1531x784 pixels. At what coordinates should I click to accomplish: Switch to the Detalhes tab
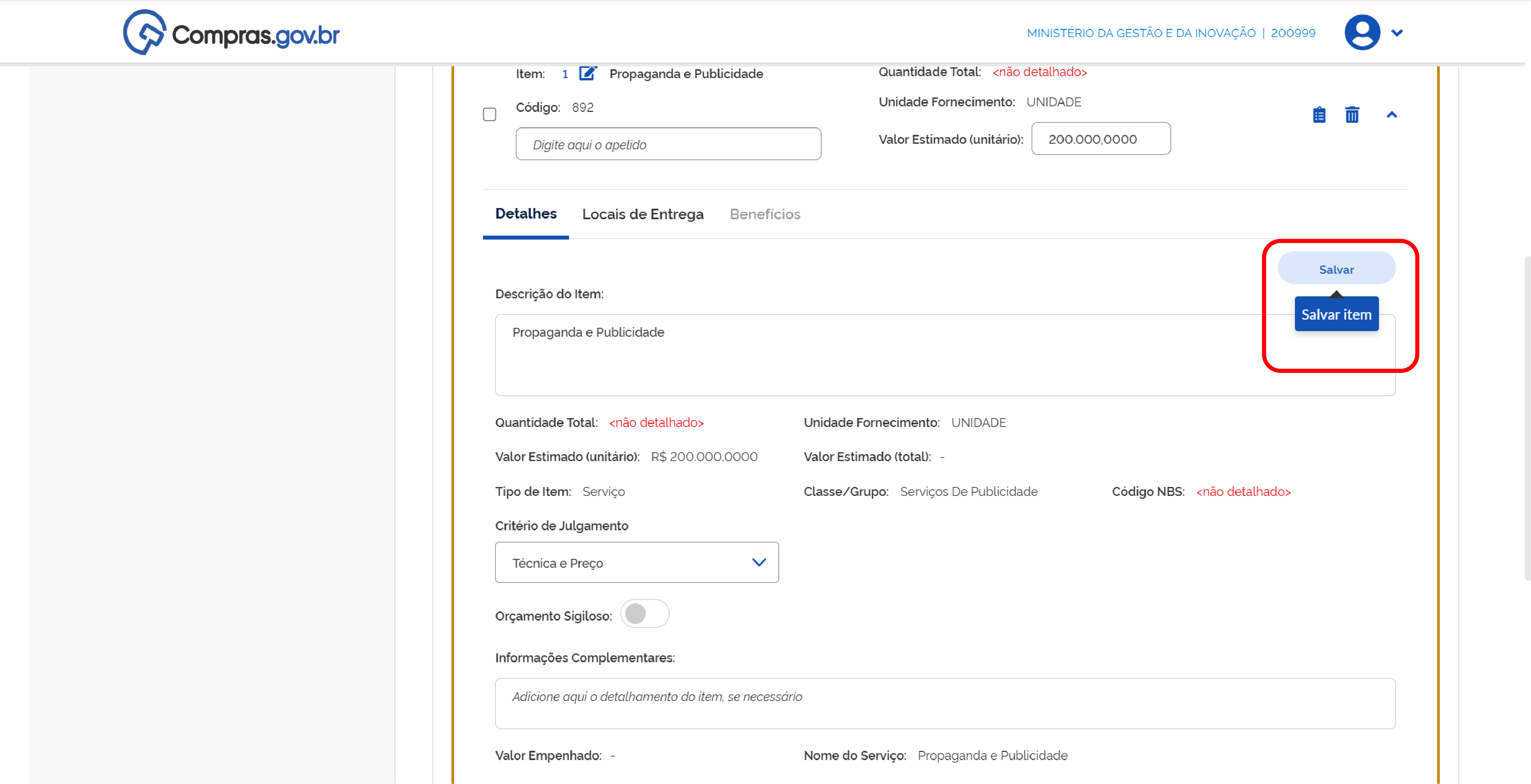526,214
